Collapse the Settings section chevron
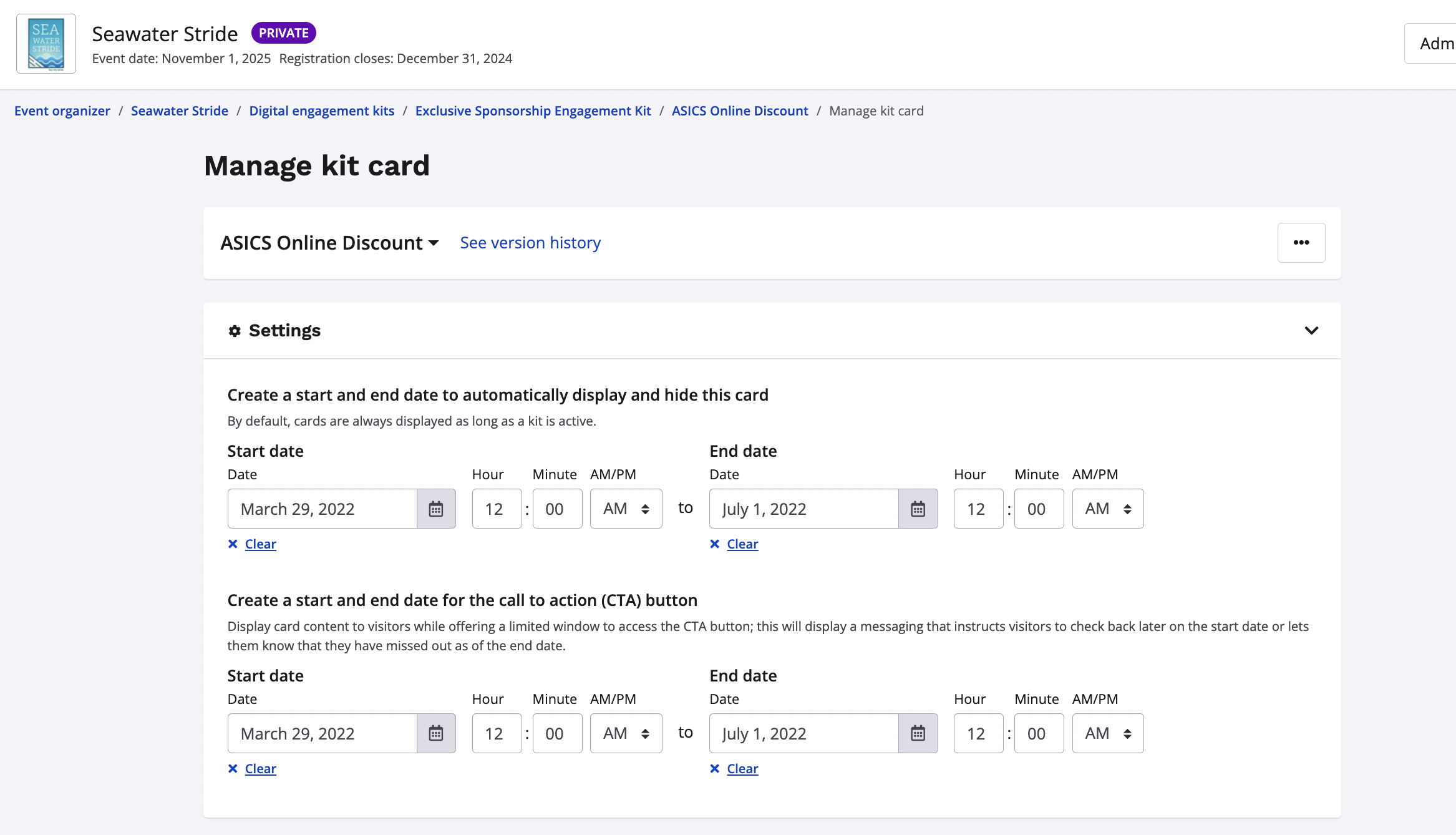 (1311, 331)
